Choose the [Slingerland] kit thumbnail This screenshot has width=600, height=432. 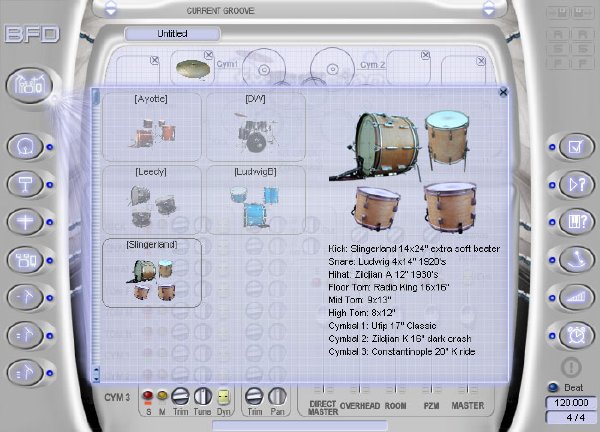(x=152, y=273)
